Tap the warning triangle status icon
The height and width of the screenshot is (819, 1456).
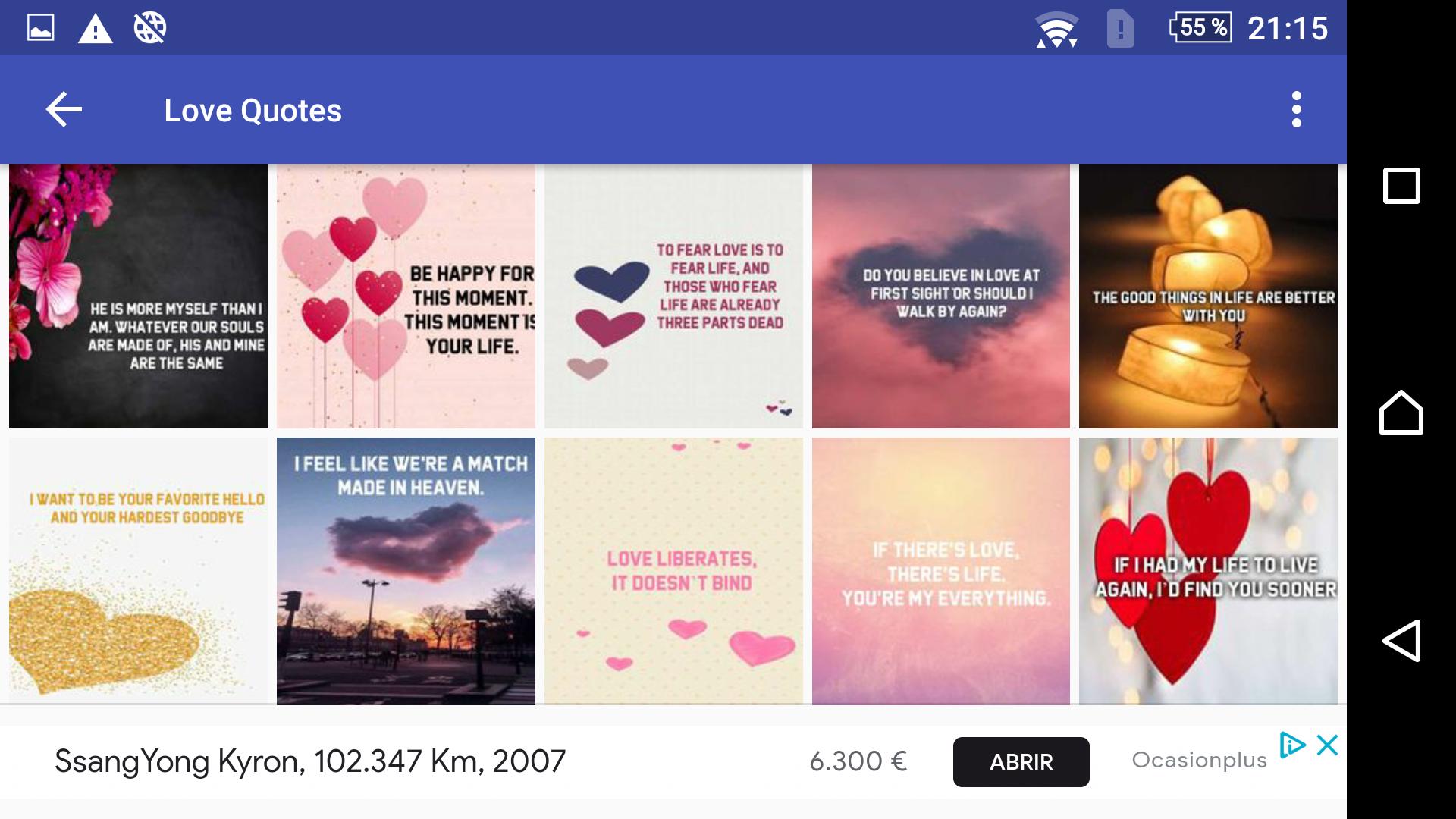(x=96, y=29)
